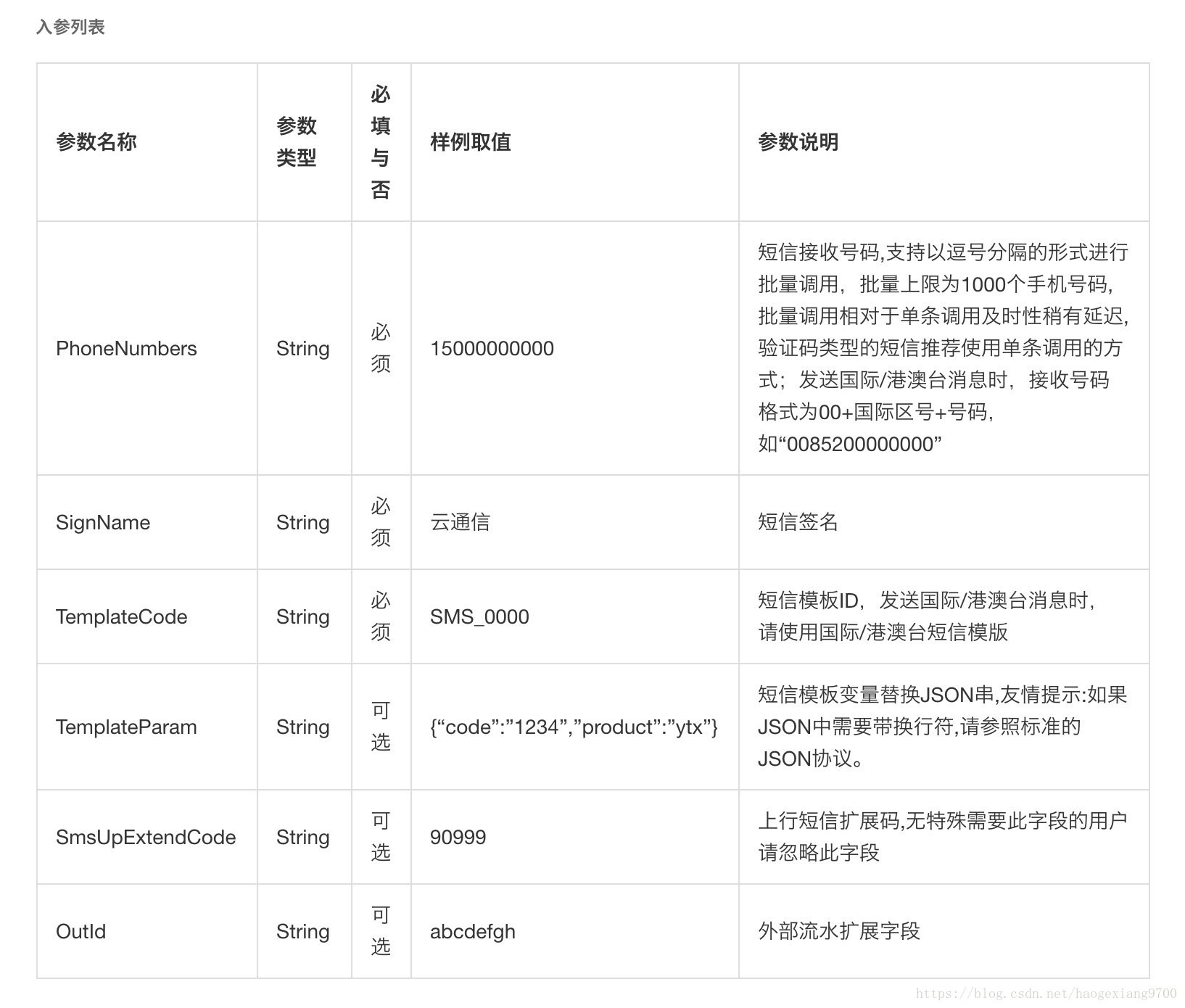Image resolution: width=1185 pixels, height=1008 pixels.
Task: Click the 必填与否 column header
Action: (381, 142)
